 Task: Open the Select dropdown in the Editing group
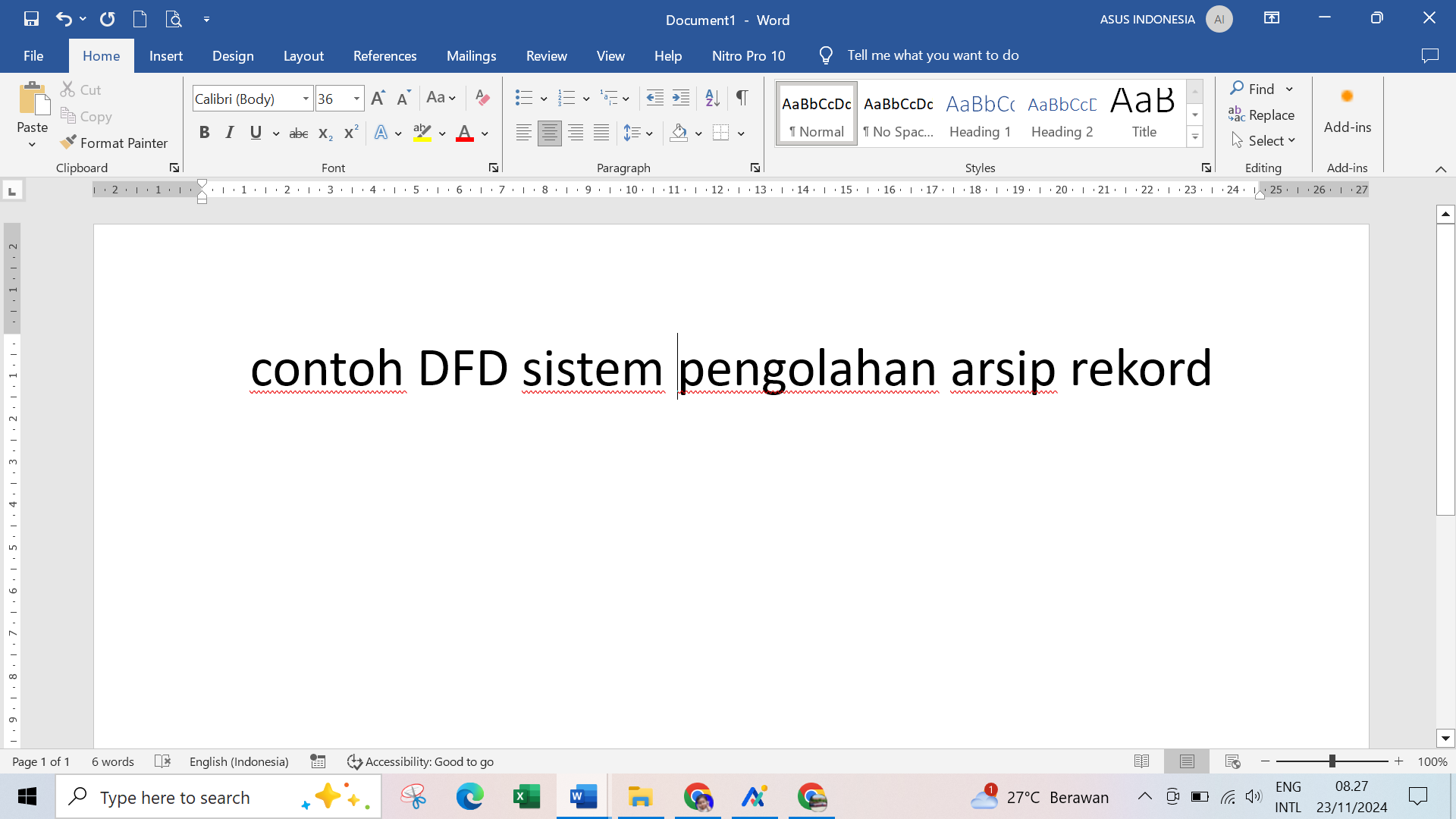coord(1263,140)
